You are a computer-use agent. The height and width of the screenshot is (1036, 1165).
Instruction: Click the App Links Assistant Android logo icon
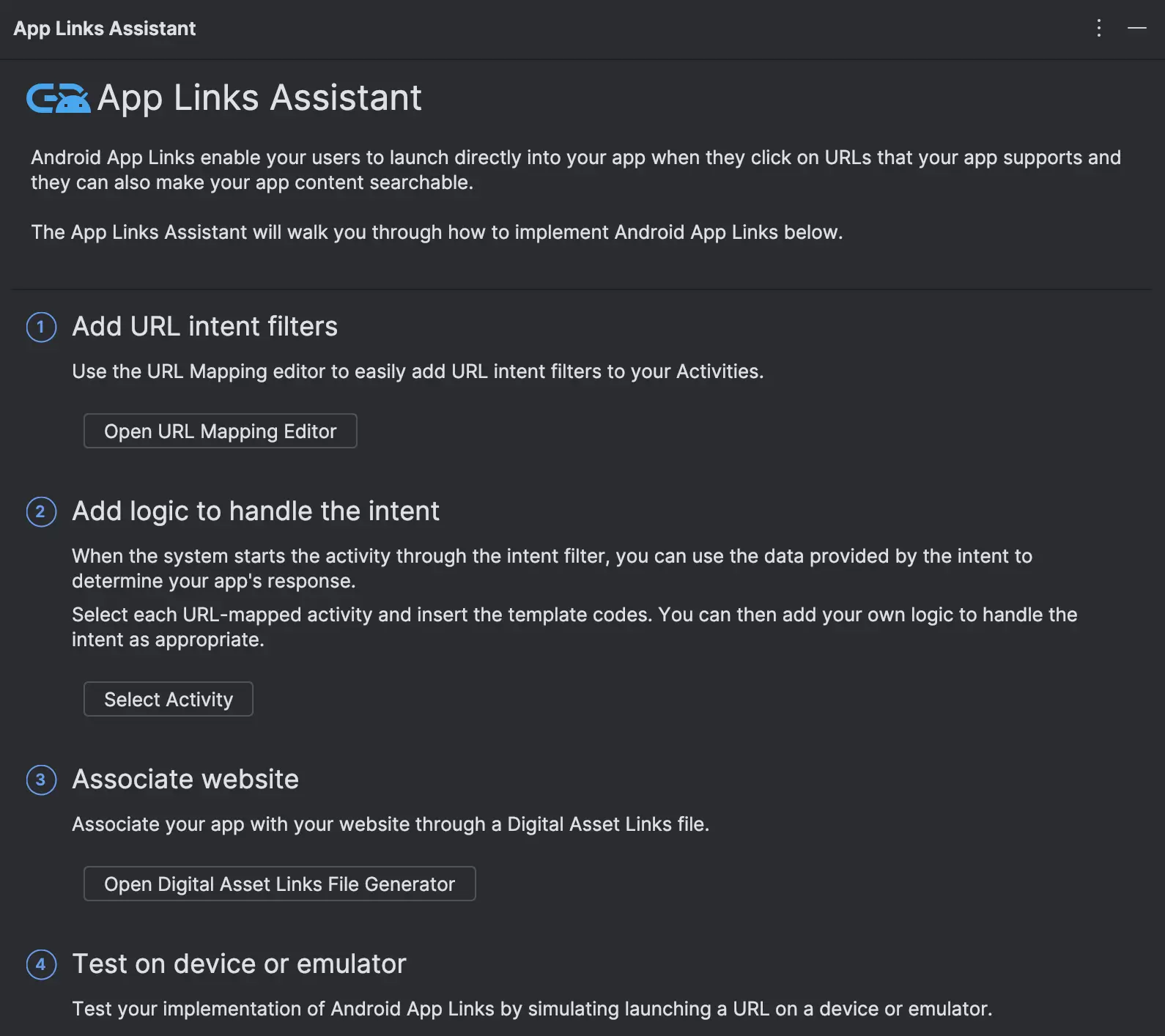(x=58, y=97)
